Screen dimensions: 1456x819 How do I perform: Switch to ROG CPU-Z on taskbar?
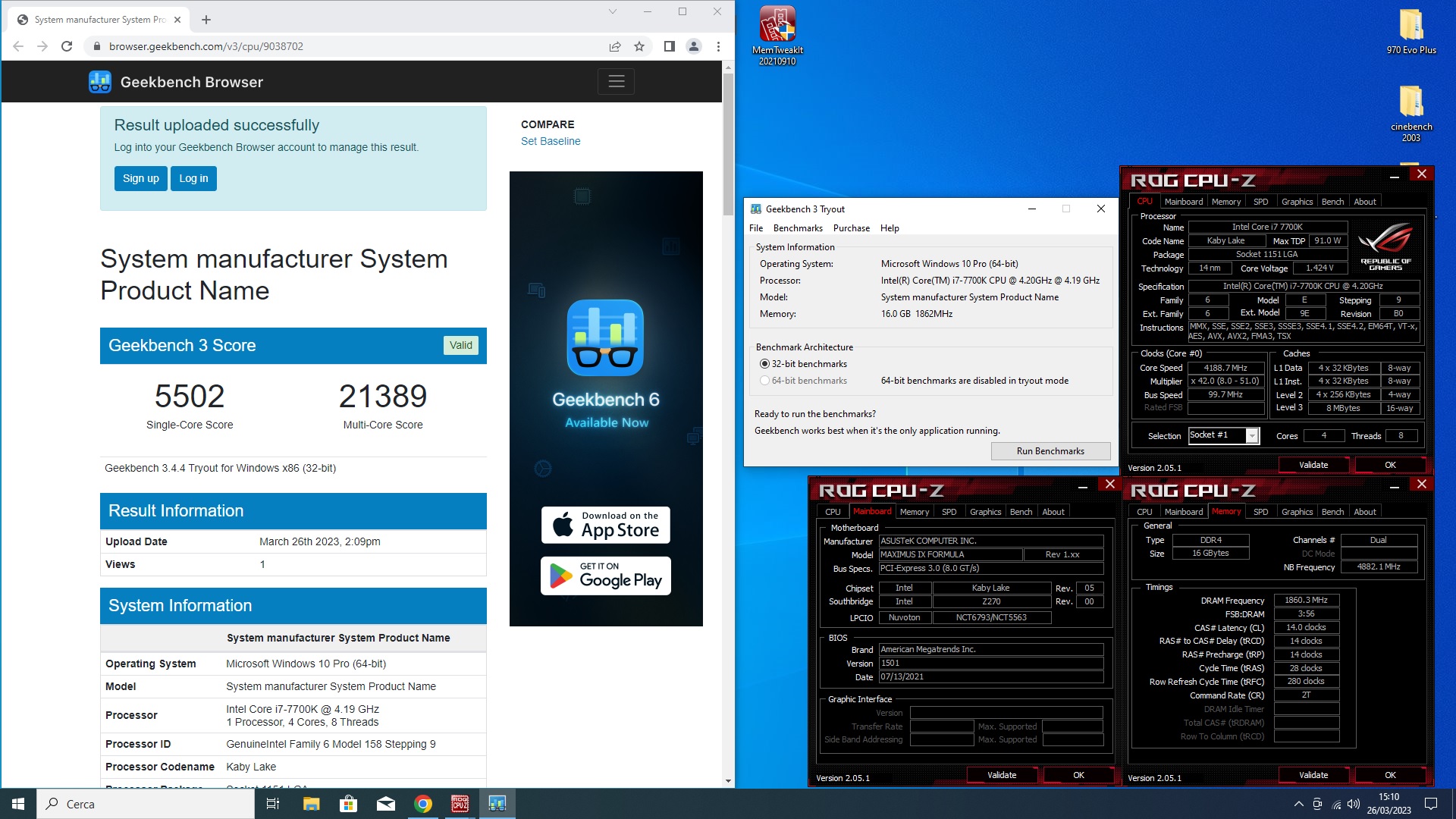pyautogui.click(x=460, y=804)
